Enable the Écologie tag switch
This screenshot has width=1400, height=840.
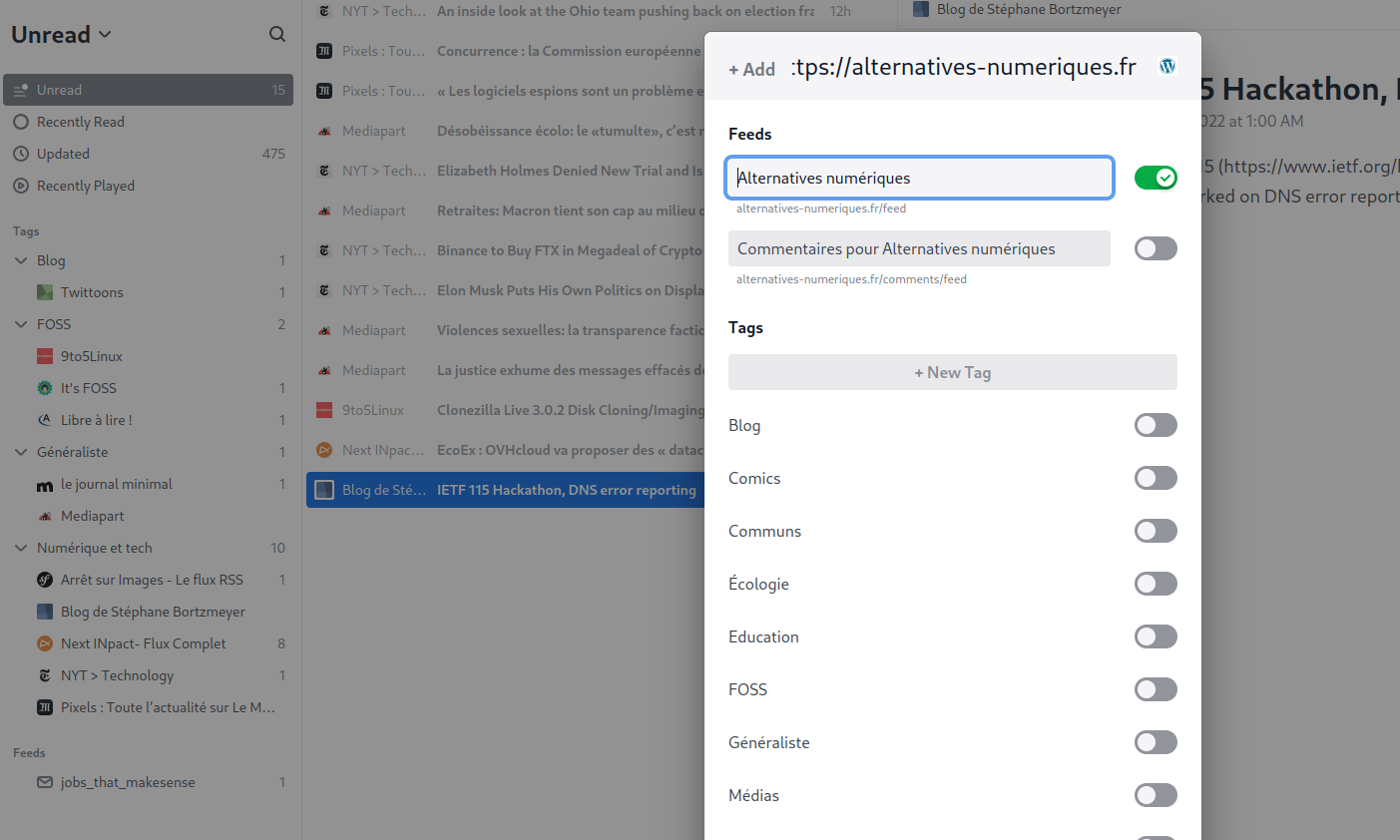pos(1156,584)
